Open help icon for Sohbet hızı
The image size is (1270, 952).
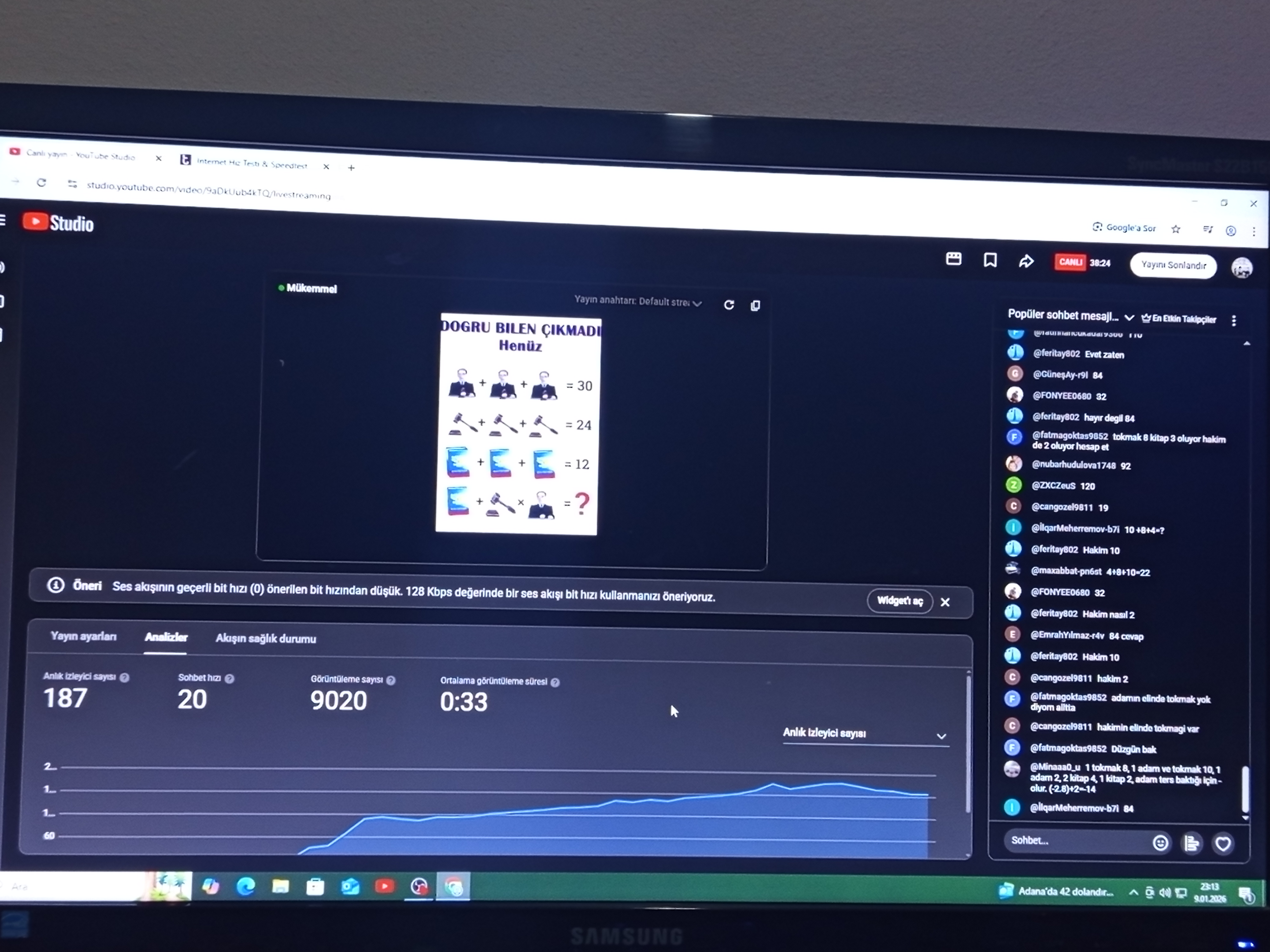tap(230, 679)
